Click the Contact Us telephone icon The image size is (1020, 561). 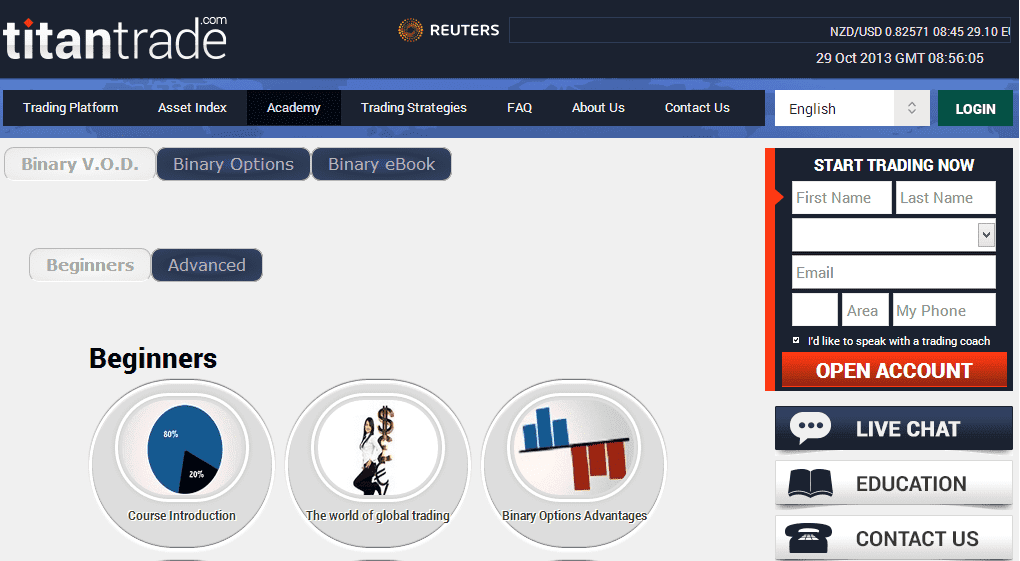point(808,538)
